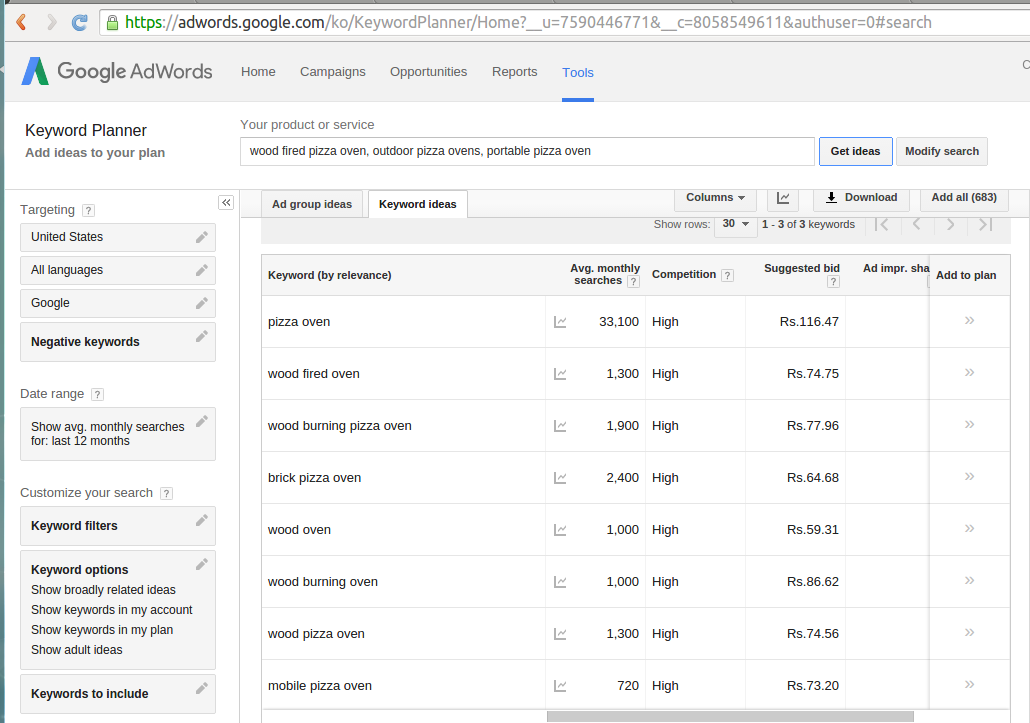Show trend chart for wood oven
Image resolution: width=1030 pixels, height=723 pixels.
tap(560, 530)
